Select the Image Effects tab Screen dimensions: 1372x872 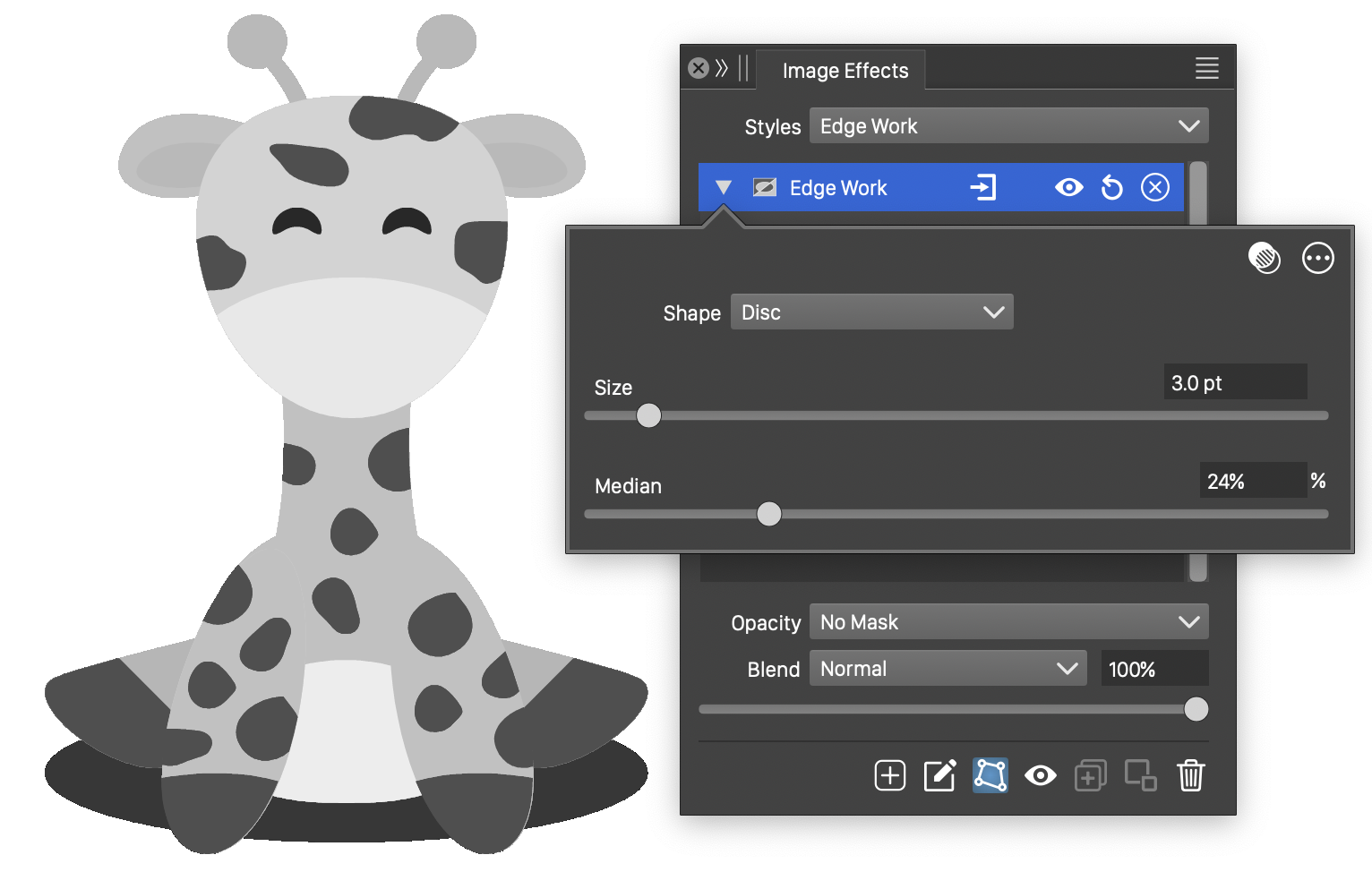(845, 71)
